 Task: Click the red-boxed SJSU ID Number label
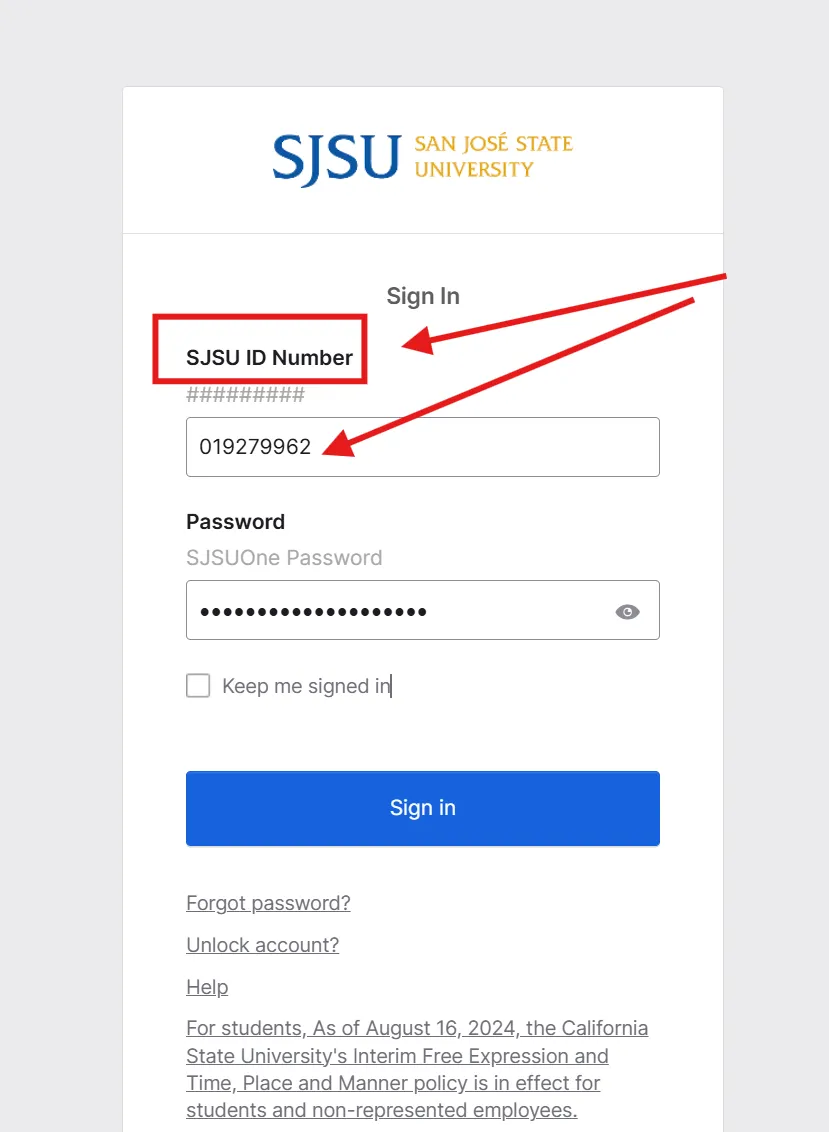point(269,357)
